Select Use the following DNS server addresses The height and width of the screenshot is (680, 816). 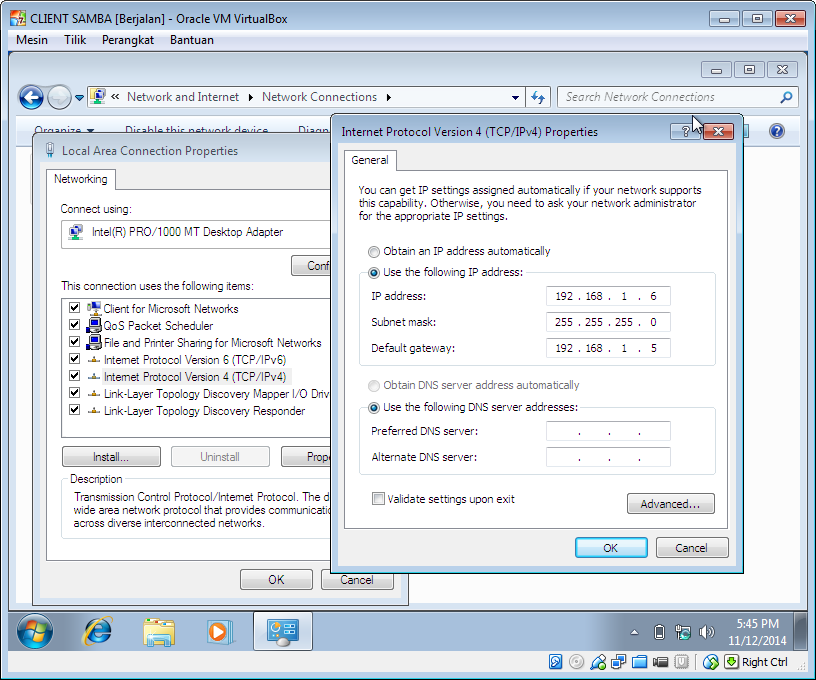click(x=374, y=408)
